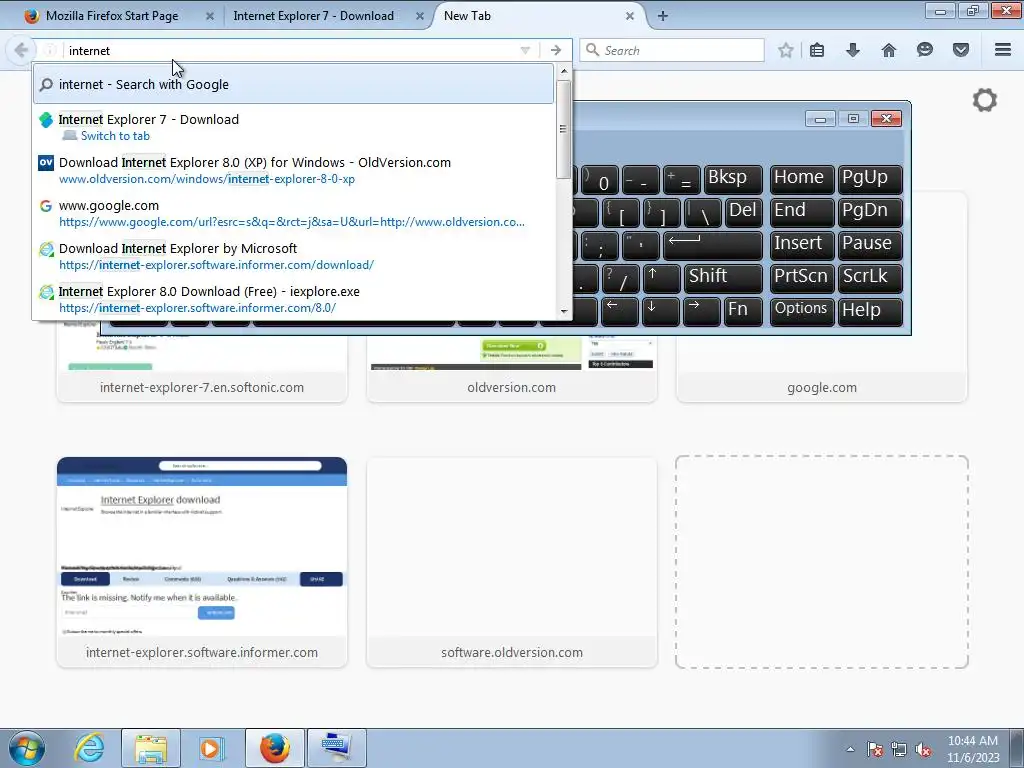Click the suggestion list scroll down arrow

(x=564, y=312)
